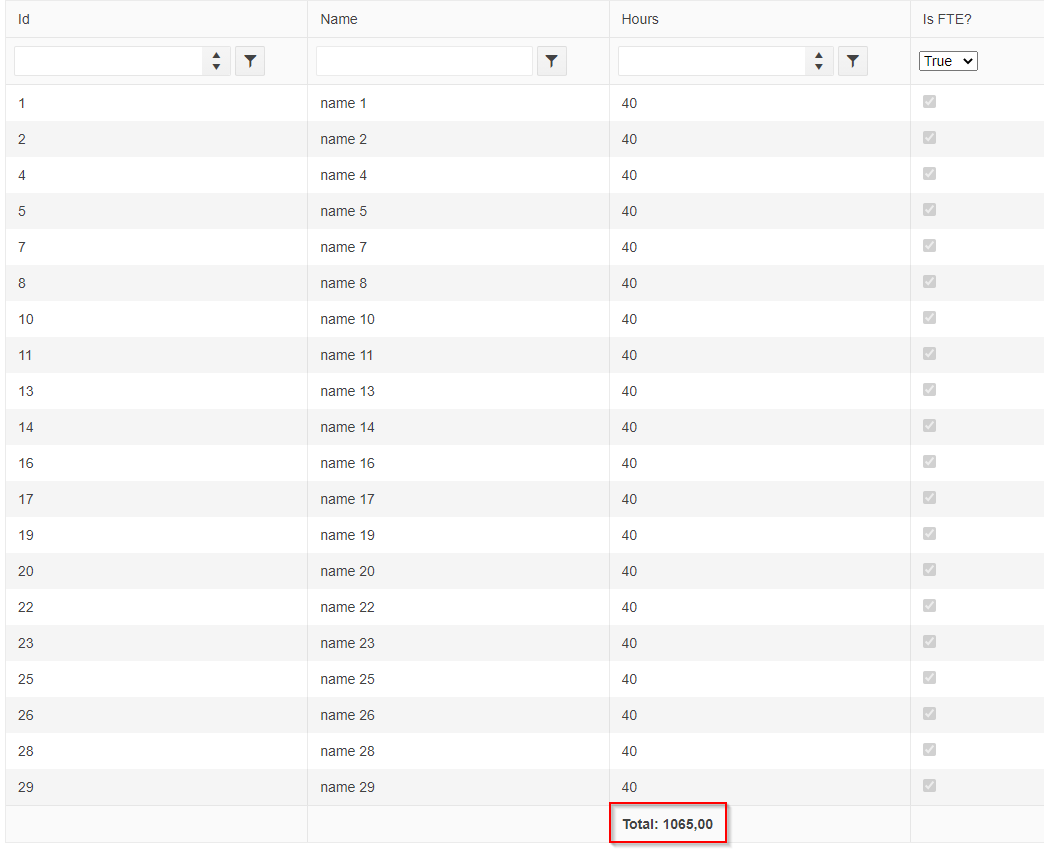Viewport: 1044px width, 863px height.
Task: Toggle the FTE checkbox for name 1
Action: pos(929,102)
